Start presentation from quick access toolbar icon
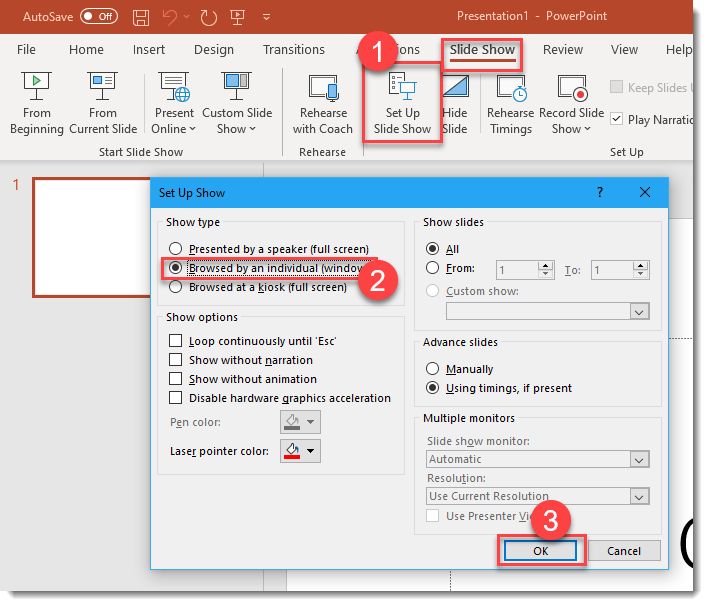Screen dimensions: 708x606 [238, 17]
